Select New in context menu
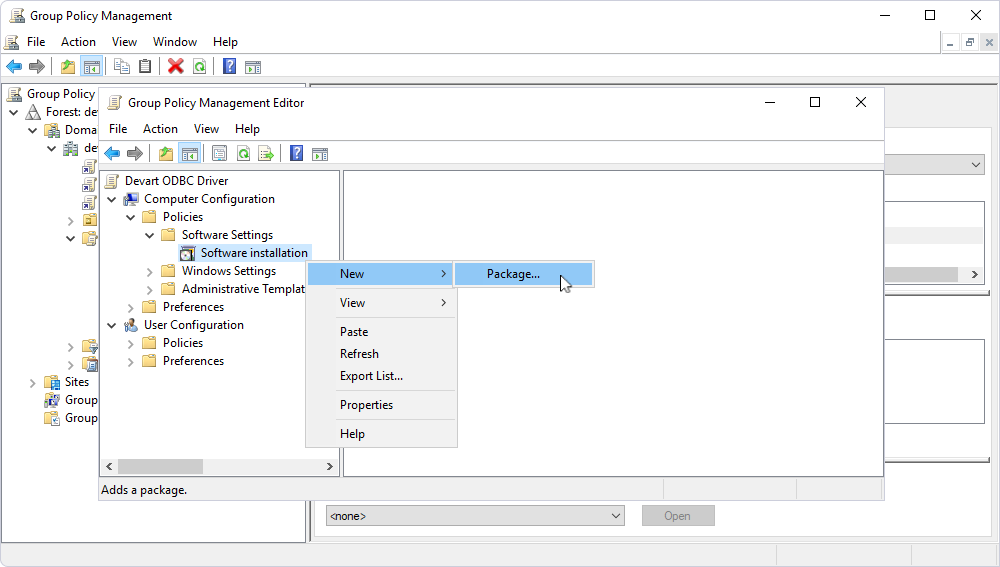This screenshot has width=1000, height=567. tap(380, 274)
